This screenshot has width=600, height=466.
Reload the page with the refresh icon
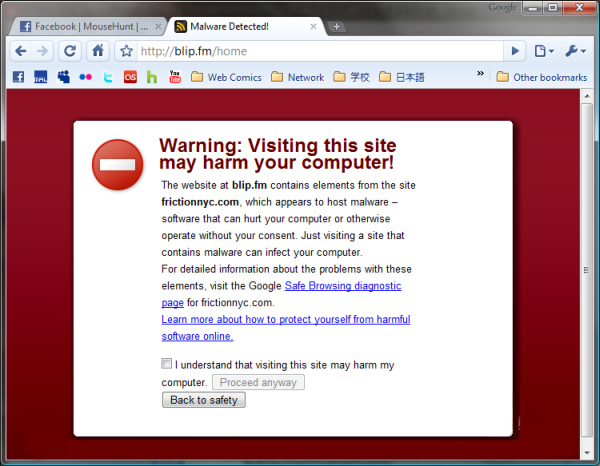coord(70,51)
